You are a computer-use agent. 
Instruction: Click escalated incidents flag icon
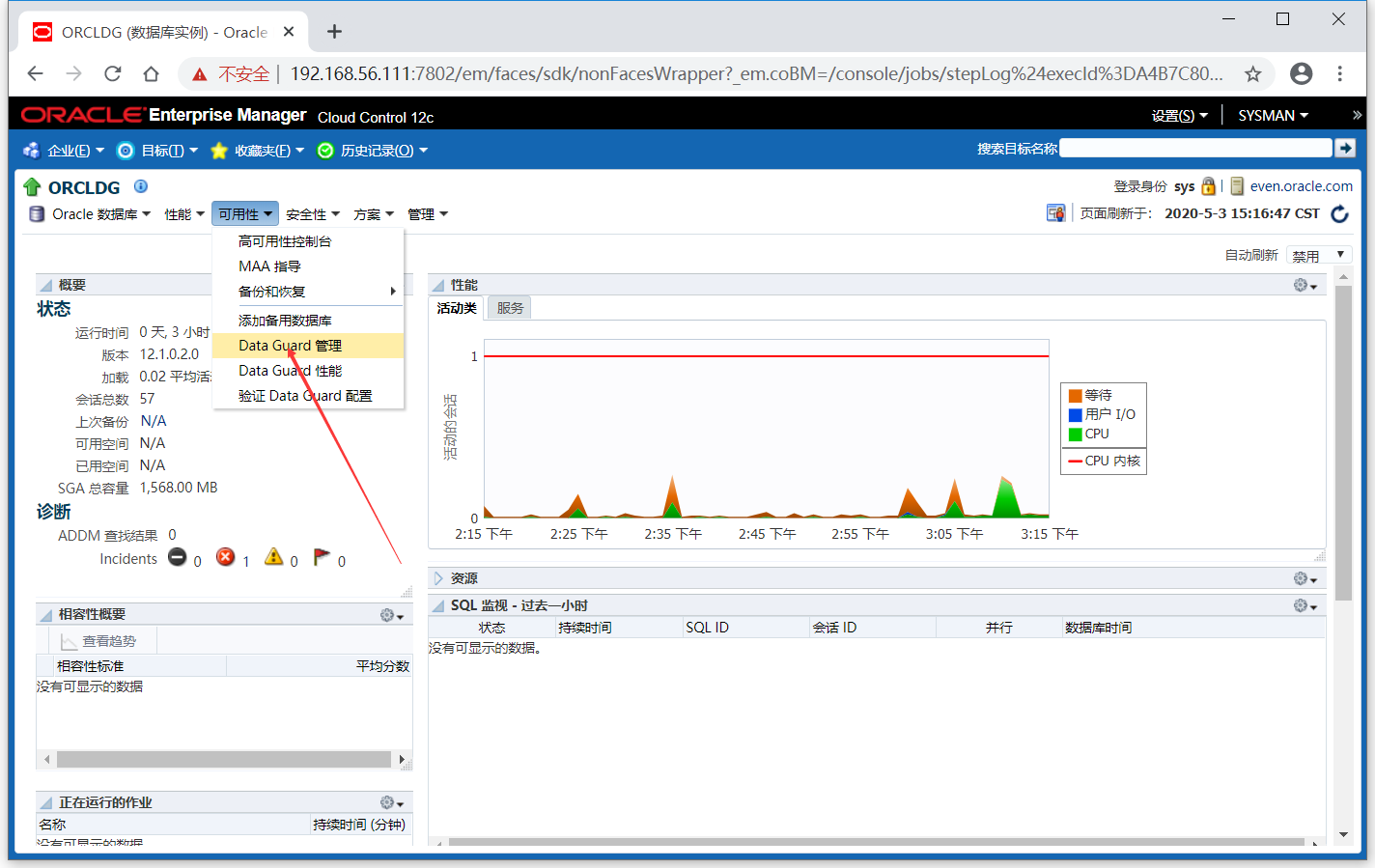[x=322, y=557]
